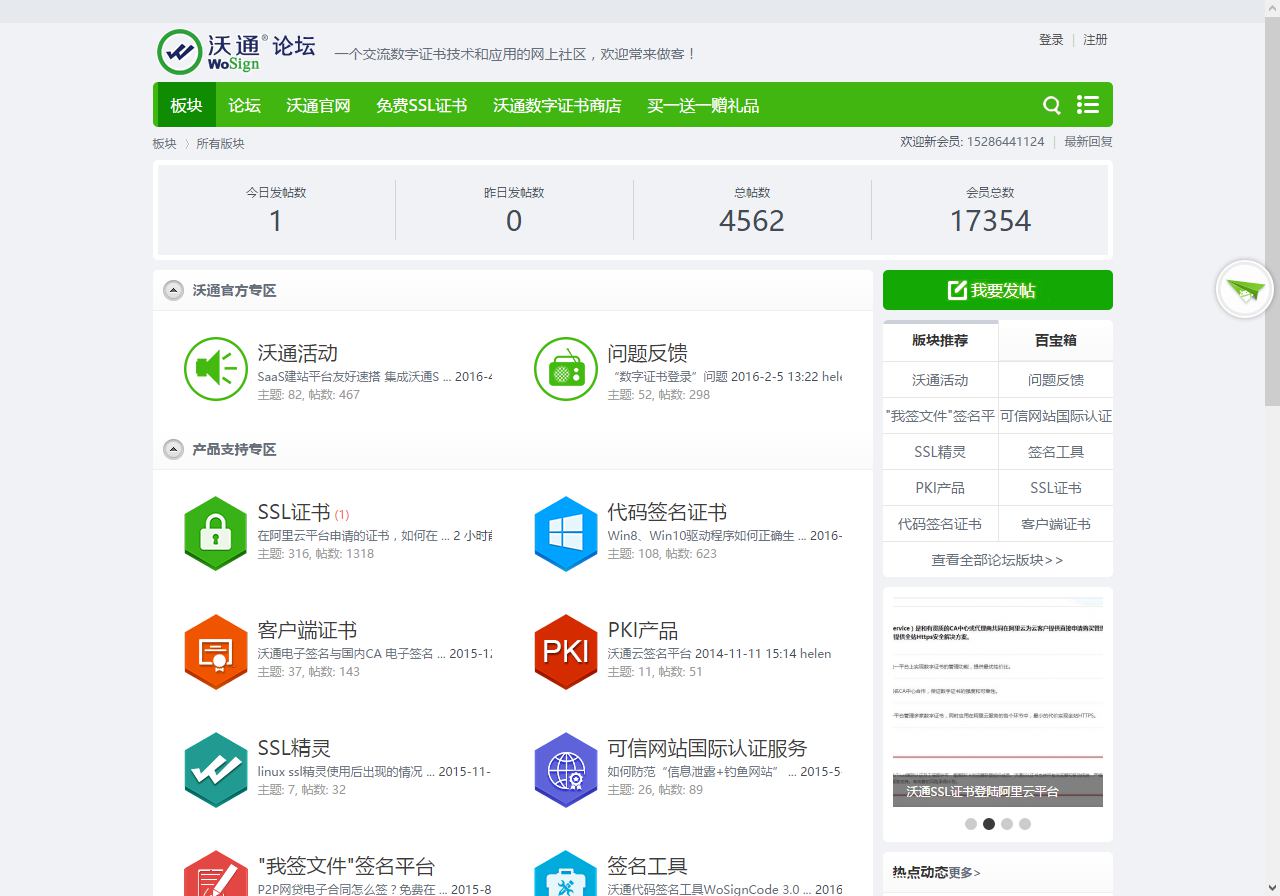The width and height of the screenshot is (1280, 896).
Task: Open the 沃通活动 forum title
Action: coord(297,353)
